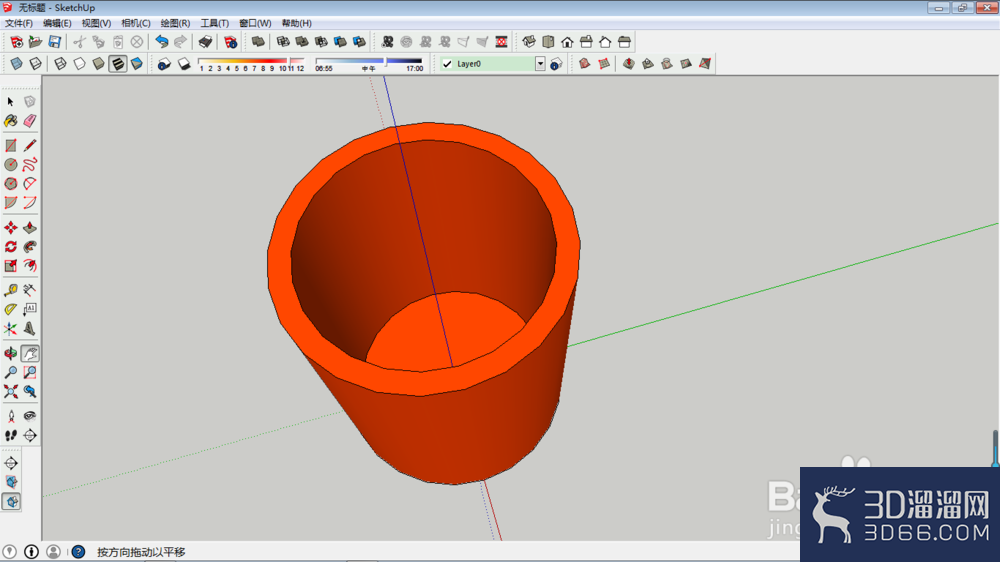Switch to shaded style
The height and width of the screenshot is (562, 1000).
[x=98, y=64]
